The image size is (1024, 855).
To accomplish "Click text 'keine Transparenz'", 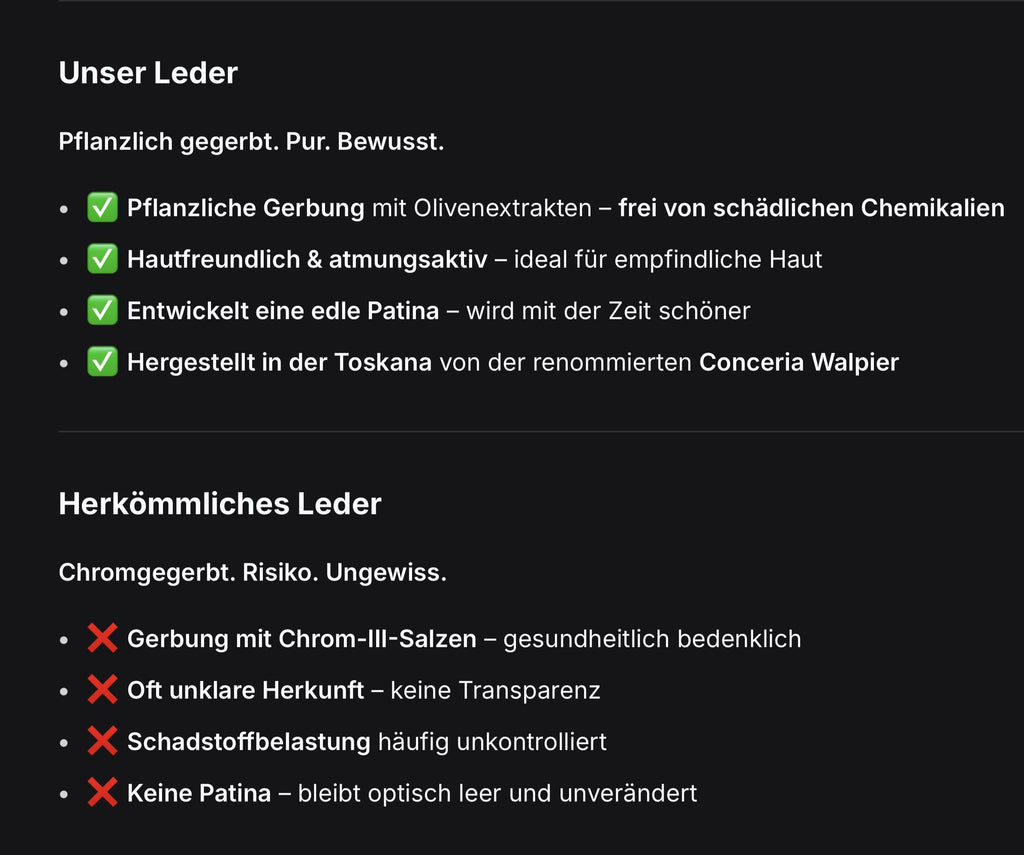I will (x=496, y=690).
